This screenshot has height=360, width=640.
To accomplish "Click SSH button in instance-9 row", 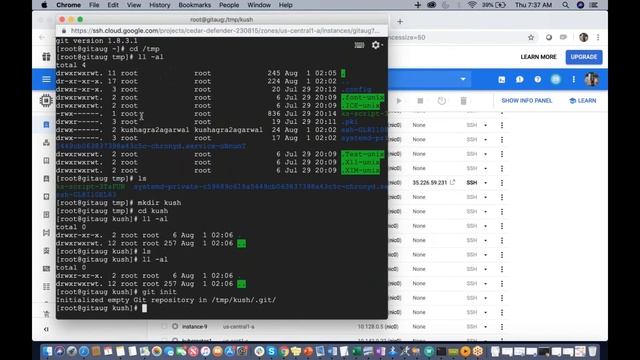I will tap(472, 327).
